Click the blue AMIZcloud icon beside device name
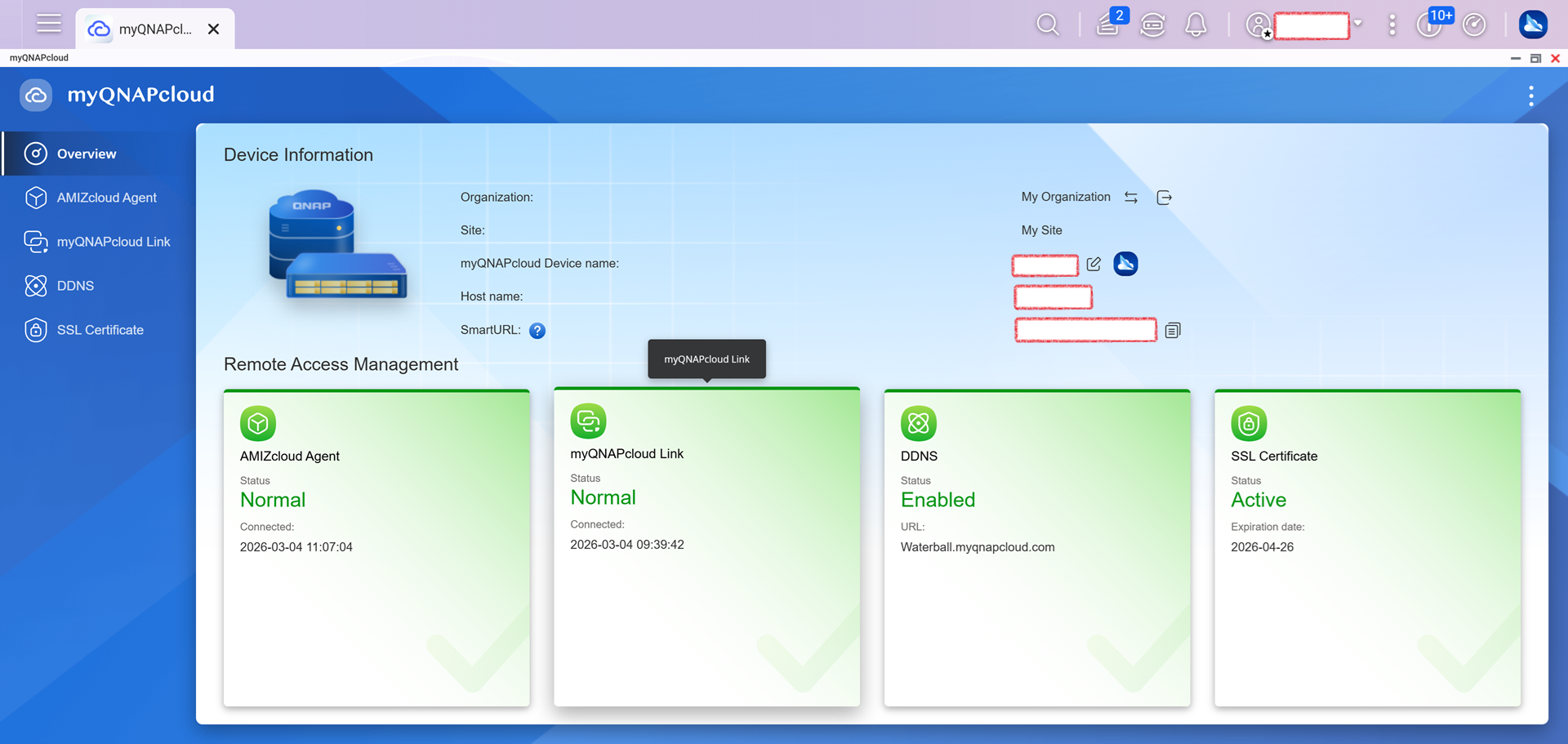The height and width of the screenshot is (744, 1568). [1125, 264]
